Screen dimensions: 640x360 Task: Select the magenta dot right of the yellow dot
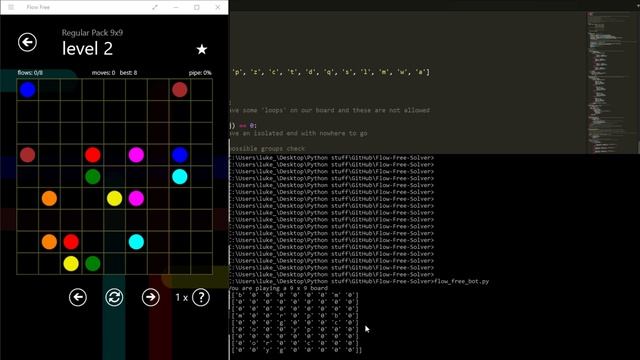click(136, 198)
